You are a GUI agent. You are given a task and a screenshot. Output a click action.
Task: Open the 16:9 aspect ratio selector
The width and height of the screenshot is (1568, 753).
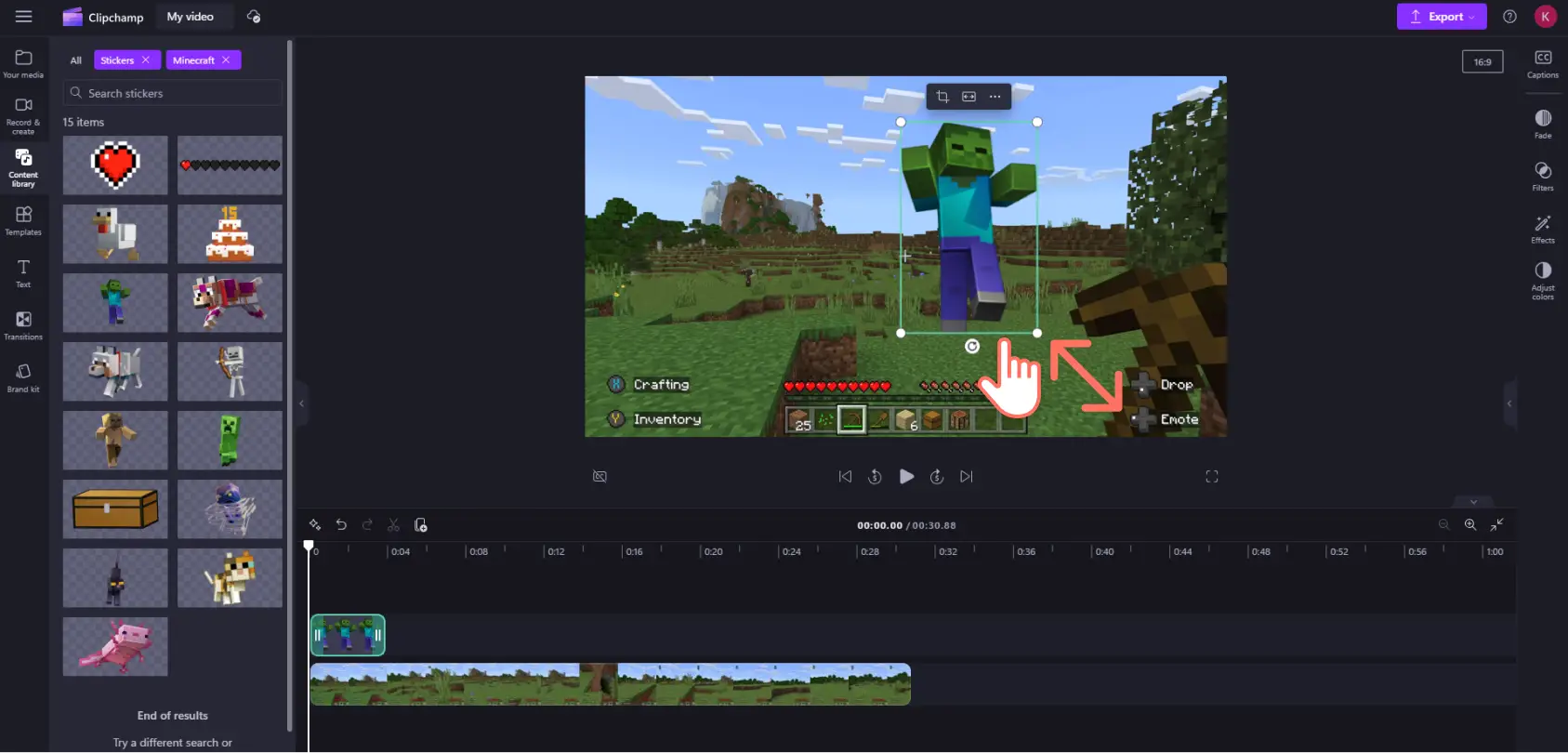tap(1482, 62)
